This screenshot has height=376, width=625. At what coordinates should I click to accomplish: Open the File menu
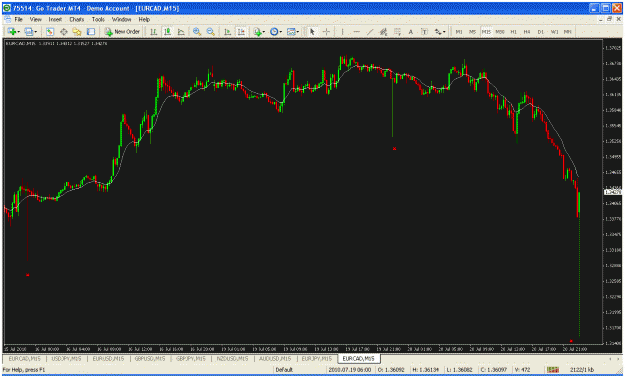point(19,19)
